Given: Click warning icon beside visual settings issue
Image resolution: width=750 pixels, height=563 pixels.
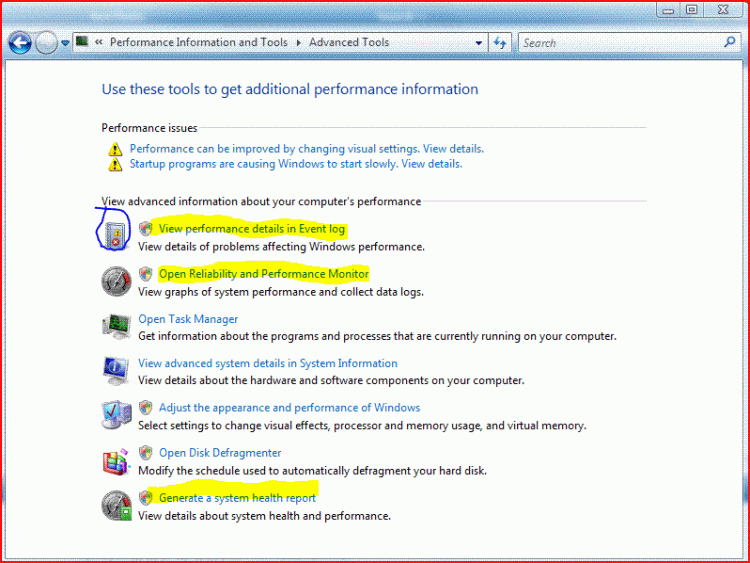Looking at the screenshot, I should [x=115, y=149].
